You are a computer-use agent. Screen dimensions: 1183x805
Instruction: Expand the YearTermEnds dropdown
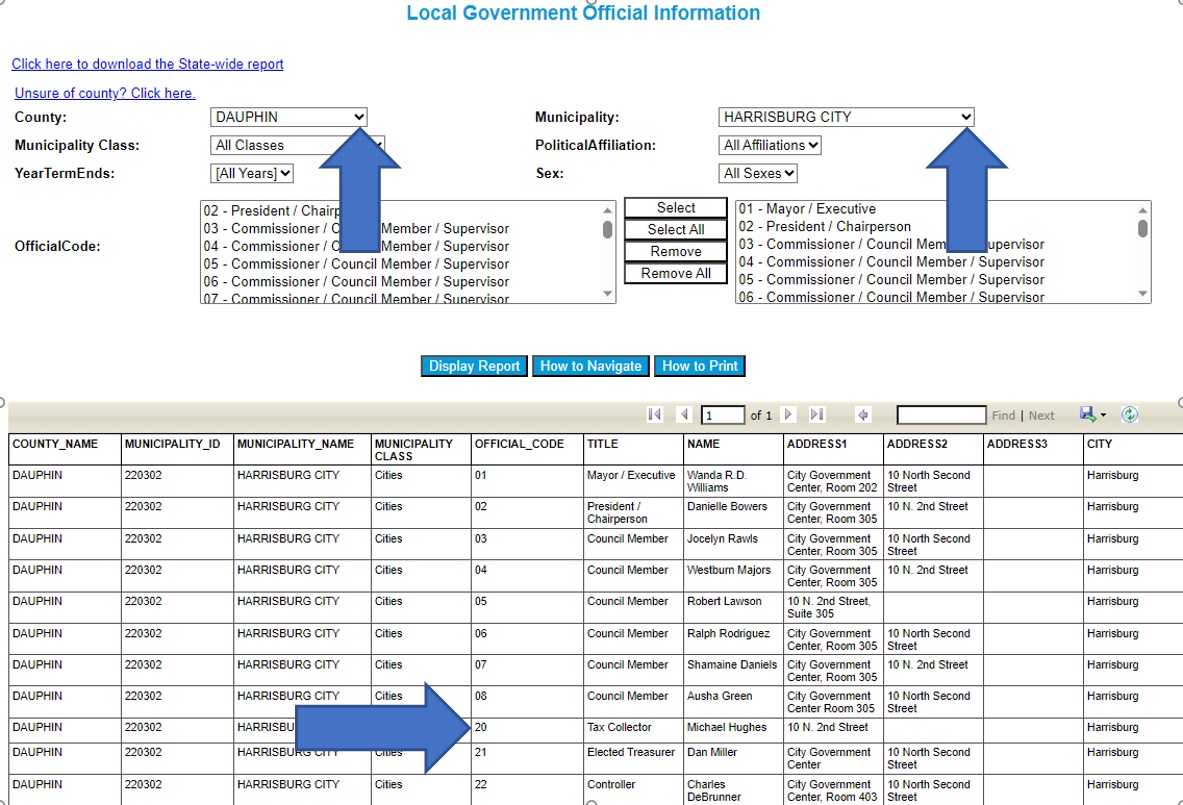coord(253,173)
